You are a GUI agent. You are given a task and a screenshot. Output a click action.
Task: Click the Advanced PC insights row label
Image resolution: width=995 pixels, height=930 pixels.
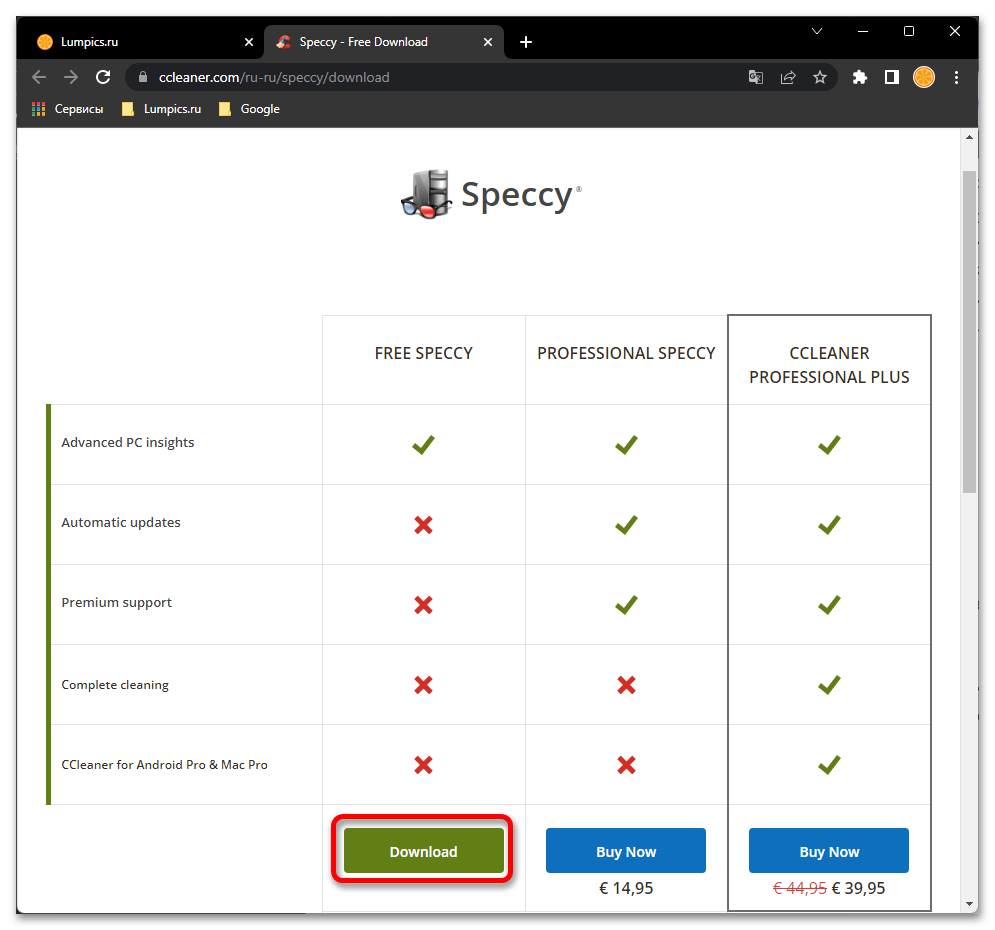(128, 442)
